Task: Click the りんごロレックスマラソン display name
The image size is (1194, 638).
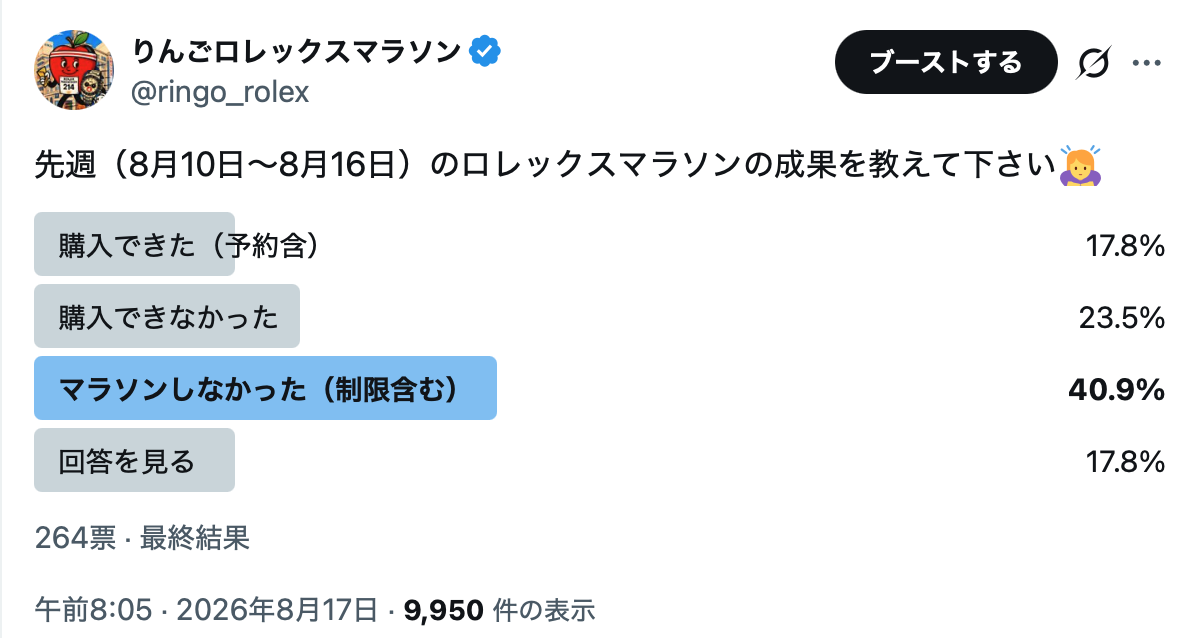Action: tap(296, 52)
